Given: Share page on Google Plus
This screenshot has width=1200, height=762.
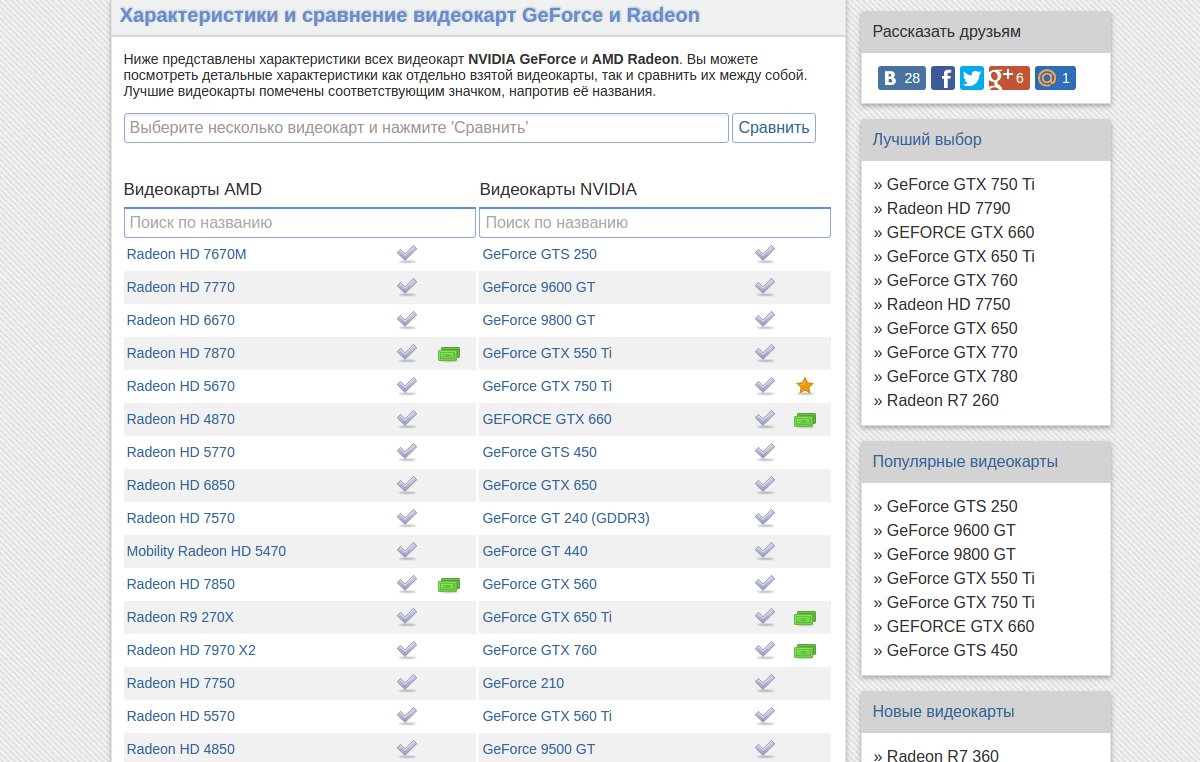Looking at the screenshot, I should (x=1009, y=78).
